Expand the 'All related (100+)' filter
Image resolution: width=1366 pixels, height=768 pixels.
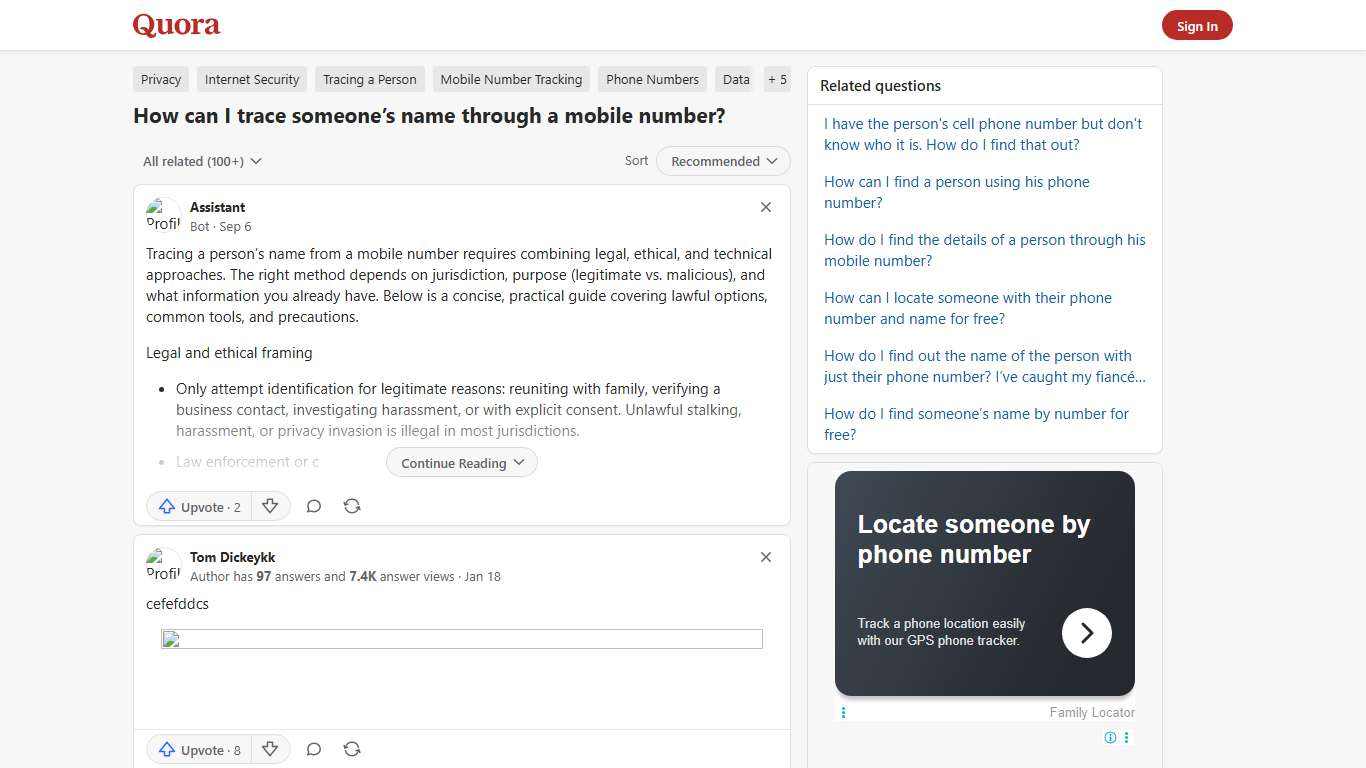[x=202, y=161]
